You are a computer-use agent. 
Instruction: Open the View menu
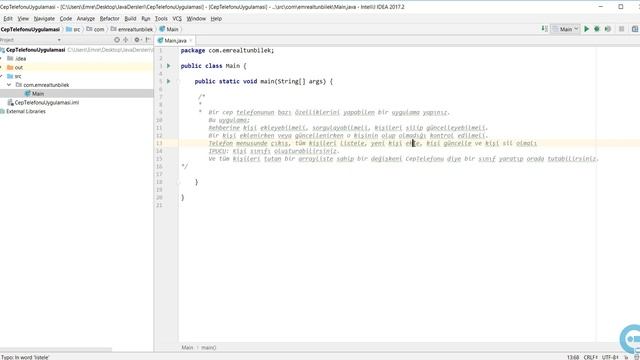tap(23, 19)
